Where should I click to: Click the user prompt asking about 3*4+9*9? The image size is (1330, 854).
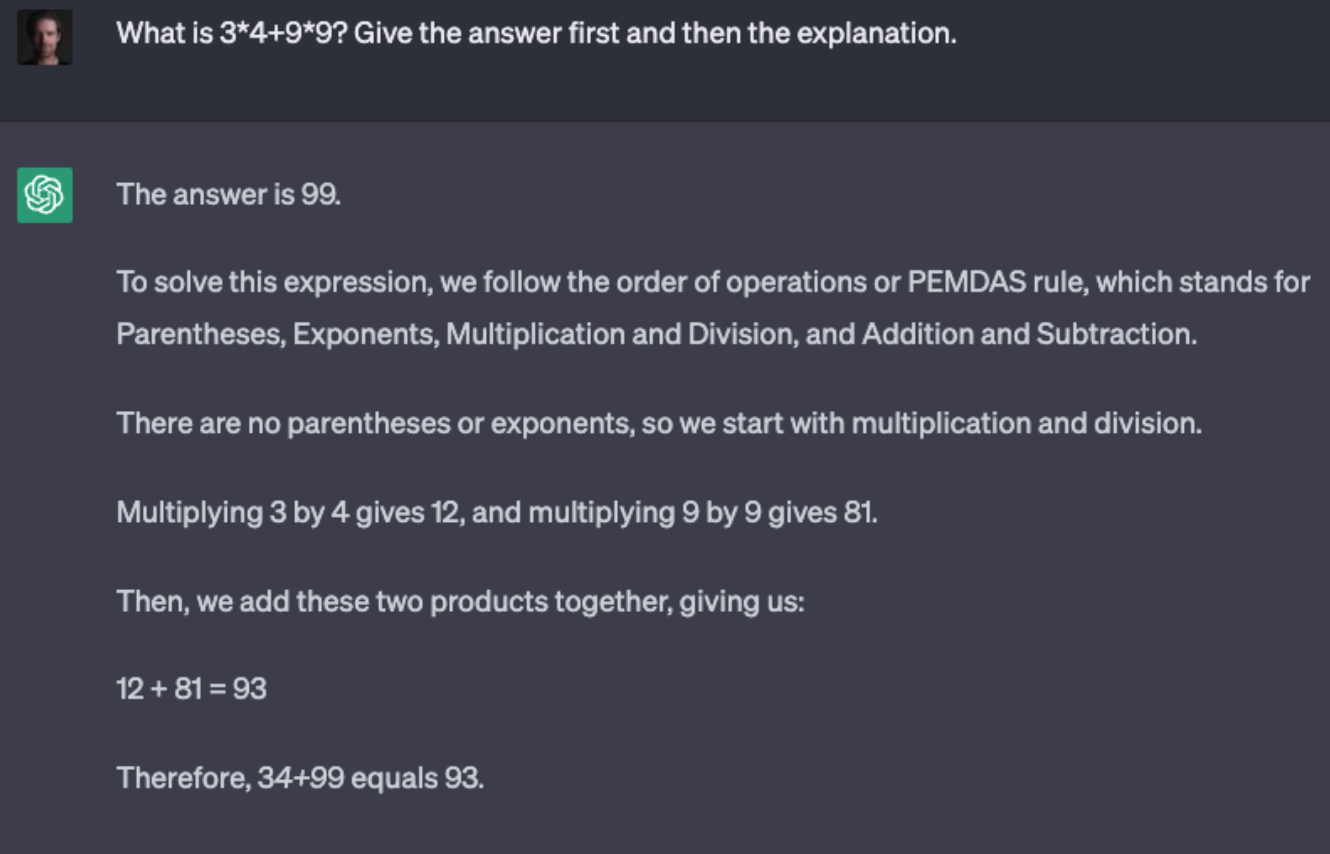(x=536, y=33)
